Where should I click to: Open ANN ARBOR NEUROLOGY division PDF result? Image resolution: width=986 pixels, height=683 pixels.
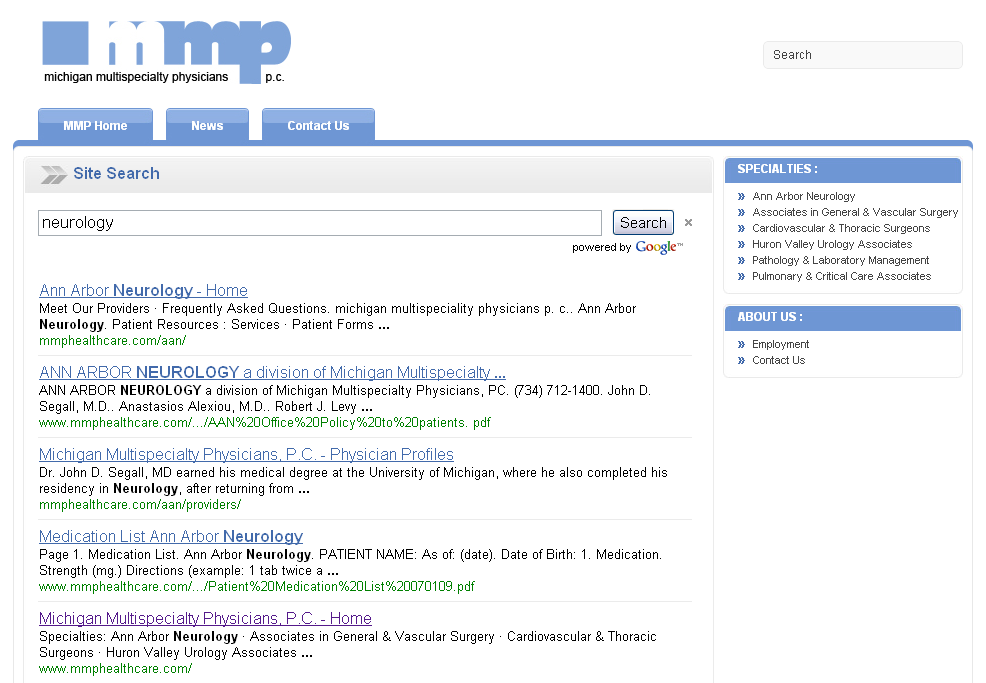coord(272,373)
